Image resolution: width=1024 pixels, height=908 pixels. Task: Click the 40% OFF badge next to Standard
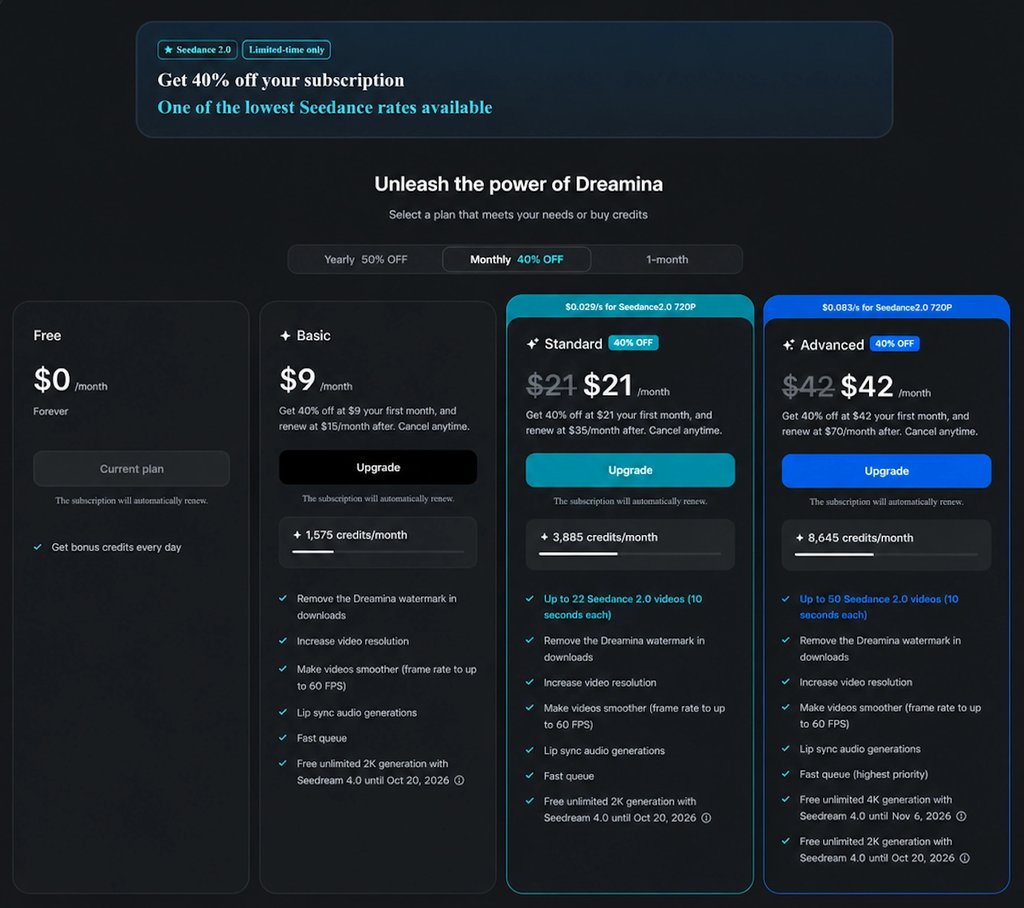click(633, 343)
